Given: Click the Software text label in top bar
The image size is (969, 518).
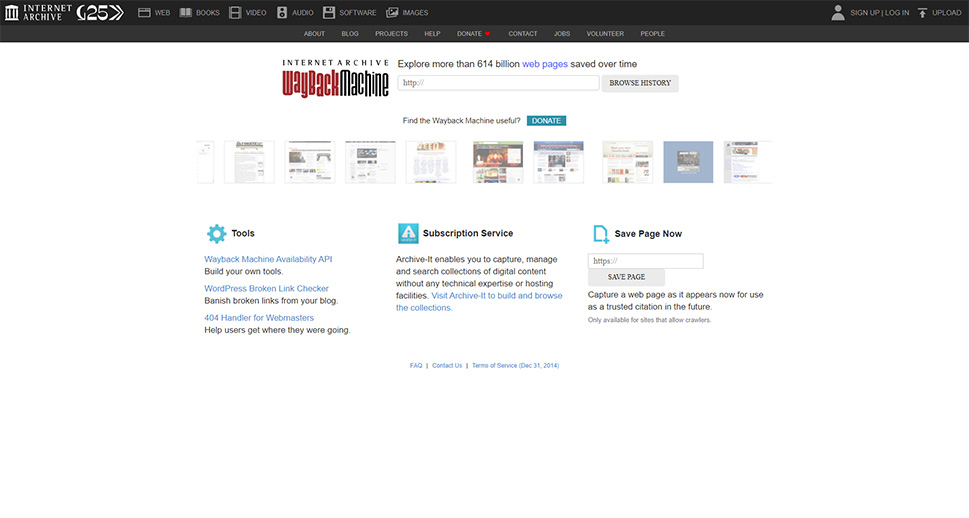Looking at the screenshot, I should pos(358,12).
